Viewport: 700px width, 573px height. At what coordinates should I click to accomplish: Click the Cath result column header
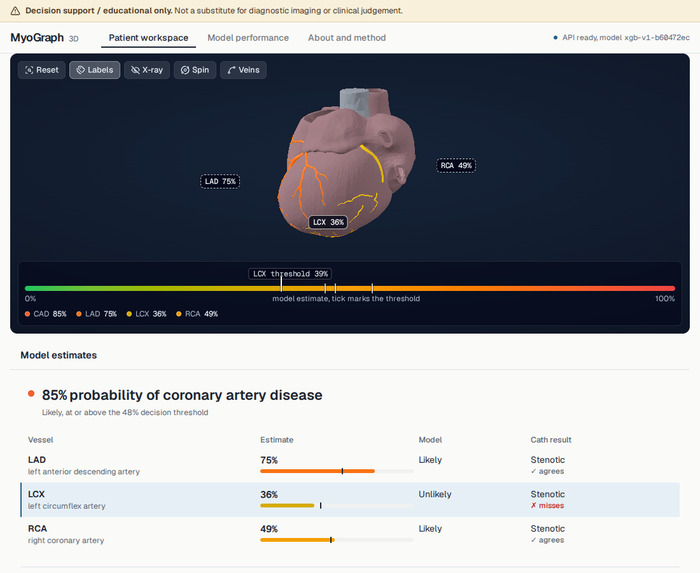coord(551,440)
